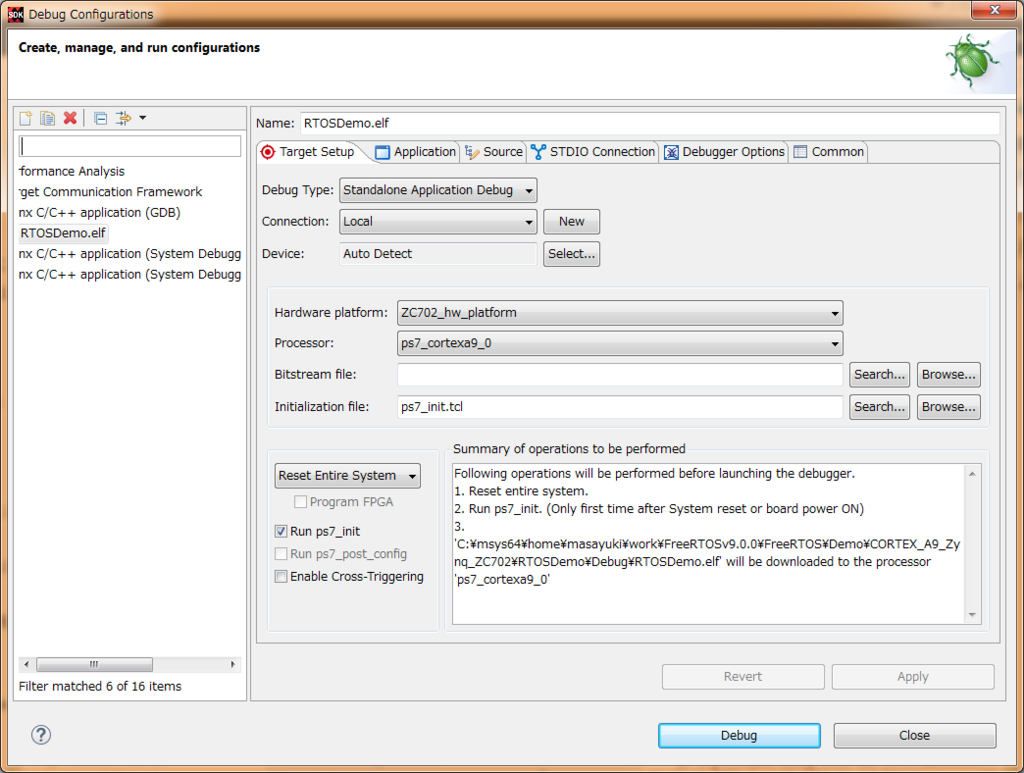This screenshot has height=773, width=1024.
Task: Select the Performance Analysis tree item
Action: (x=72, y=171)
